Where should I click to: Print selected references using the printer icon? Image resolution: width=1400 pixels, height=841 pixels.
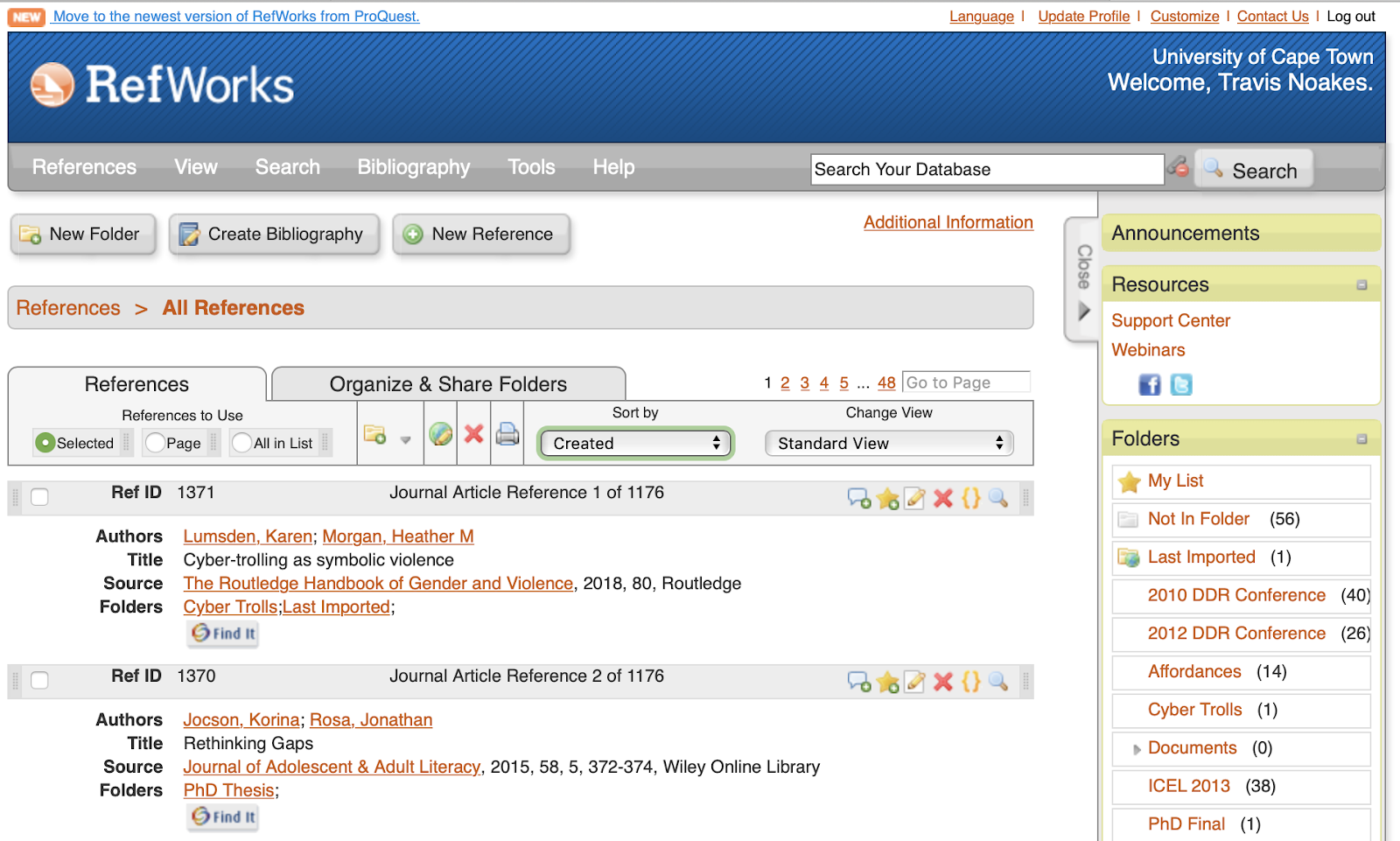(507, 434)
